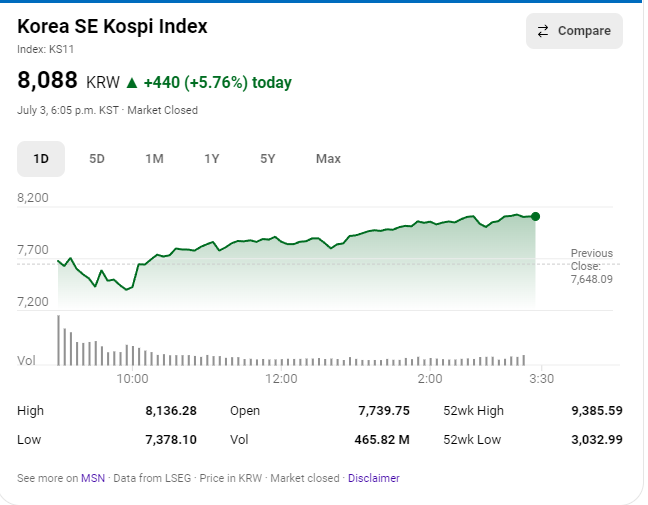Click the tallest opening volume bar

pyautogui.click(x=58, y=341)
